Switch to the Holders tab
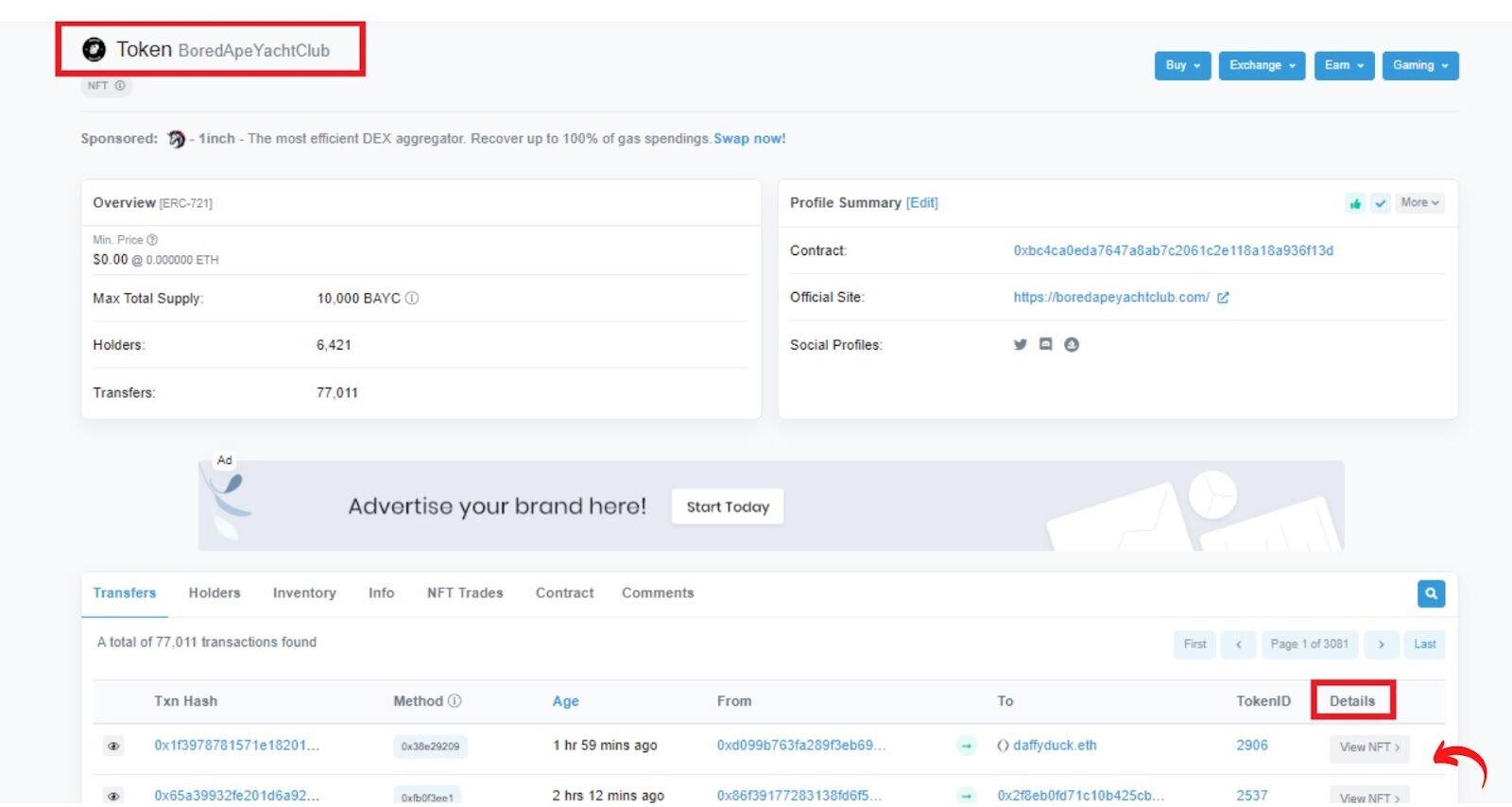 (215, 593)
